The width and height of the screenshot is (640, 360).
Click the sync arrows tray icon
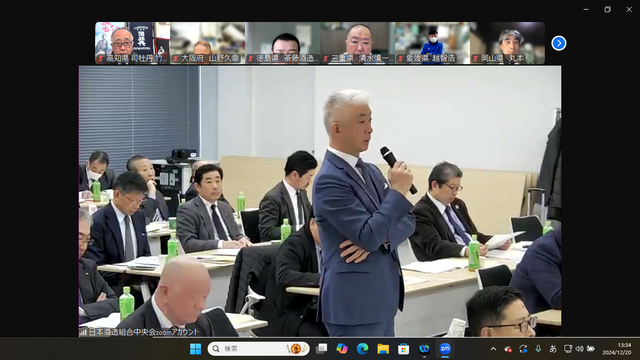tap(523, 349)
